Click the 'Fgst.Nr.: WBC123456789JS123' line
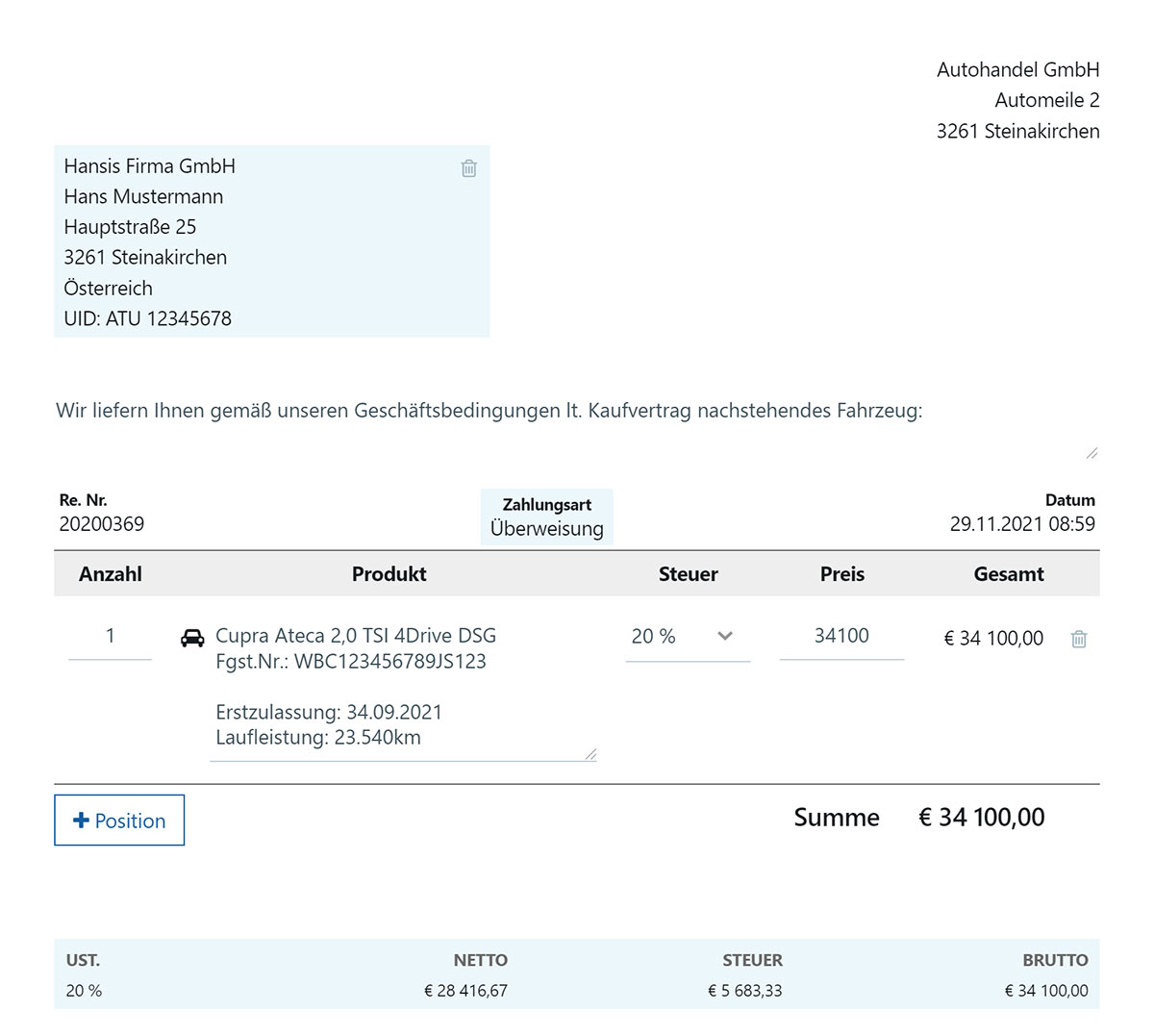 pos(351,662)
